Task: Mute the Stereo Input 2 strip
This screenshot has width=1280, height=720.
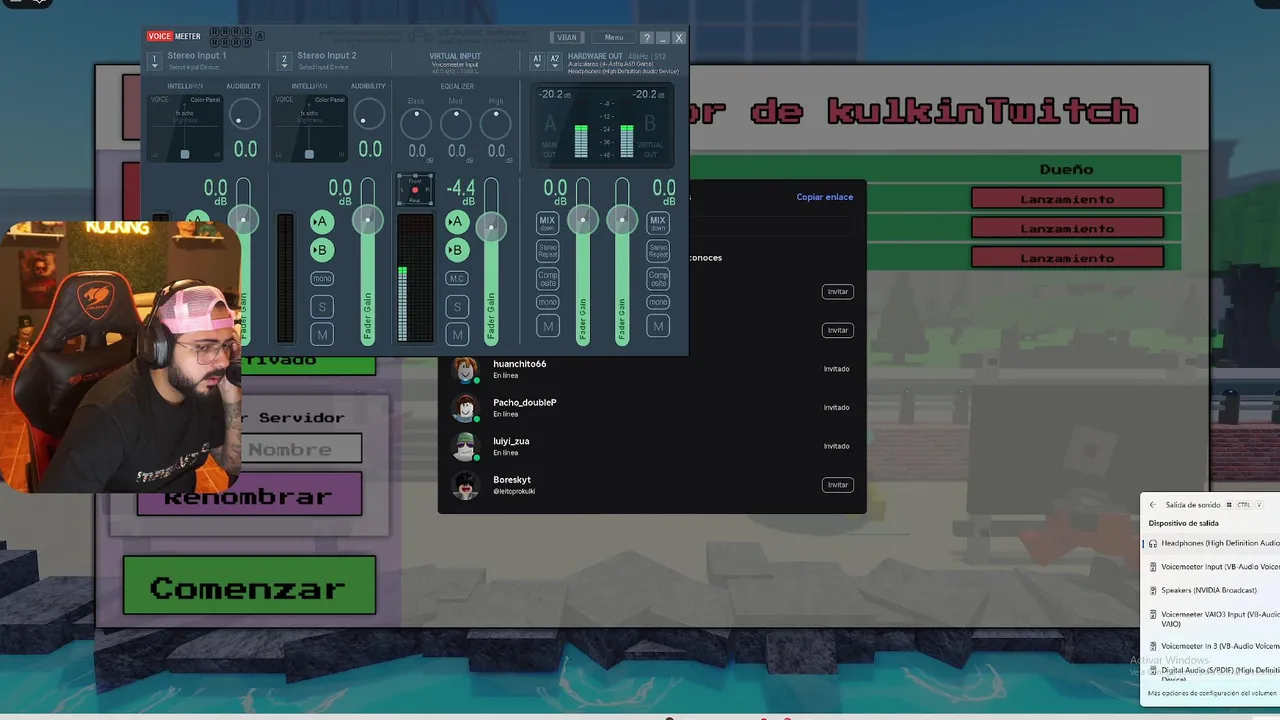Action: 322,334
